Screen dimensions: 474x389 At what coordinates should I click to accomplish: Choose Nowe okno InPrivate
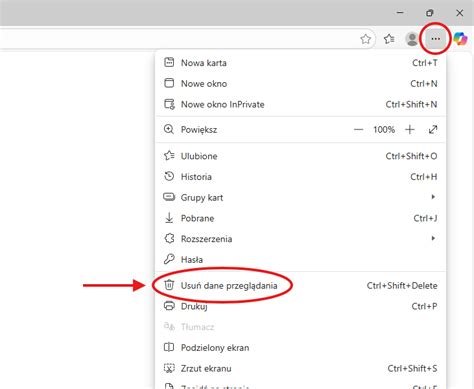click(300, 104)
